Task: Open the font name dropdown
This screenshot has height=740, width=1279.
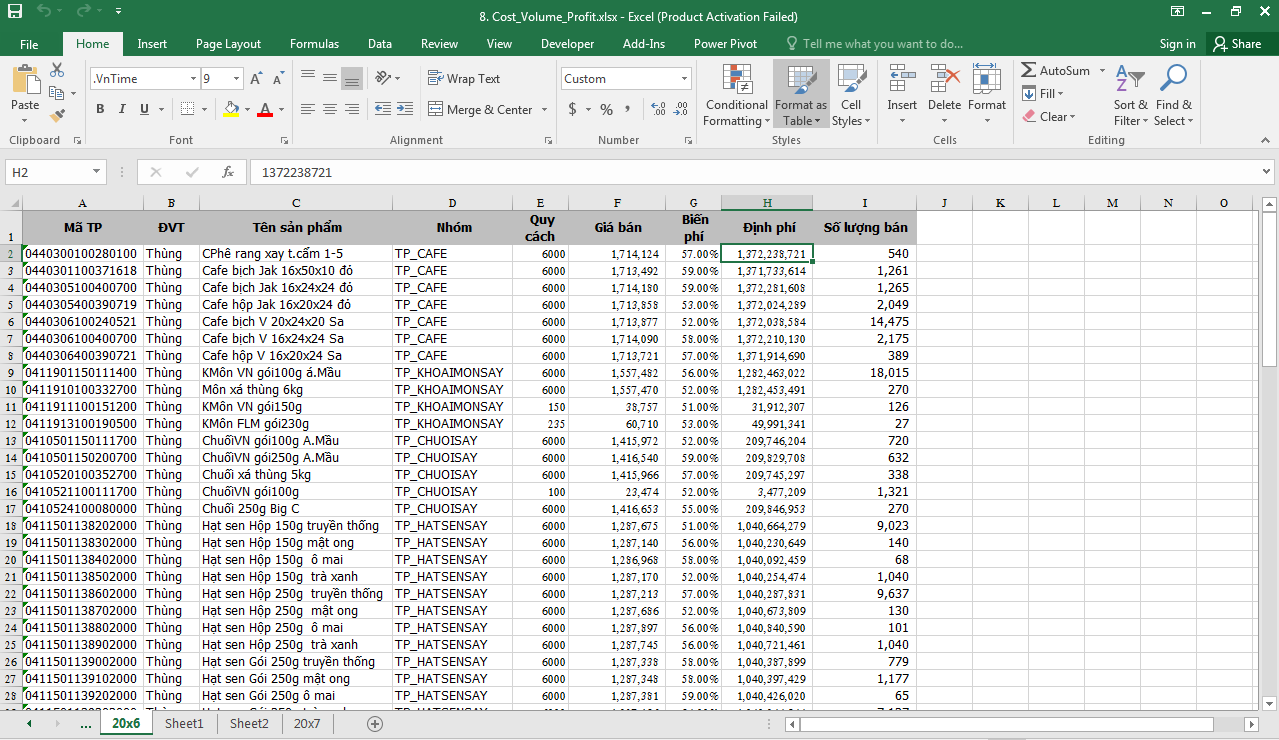Action: tap(192, 79)
